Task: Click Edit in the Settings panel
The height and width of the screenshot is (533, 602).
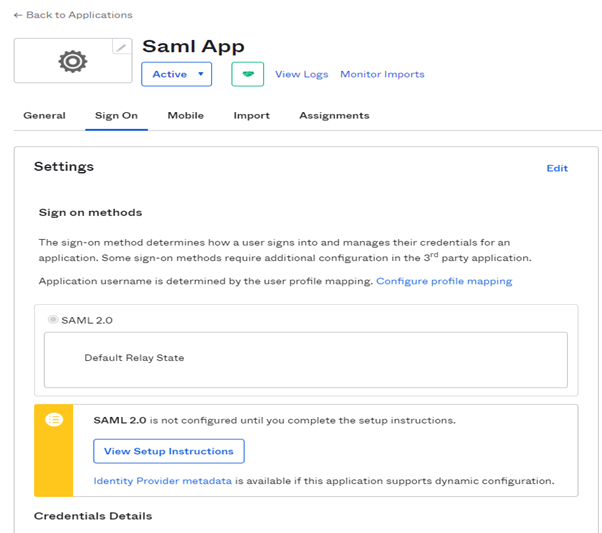Action: coord(556,168)
